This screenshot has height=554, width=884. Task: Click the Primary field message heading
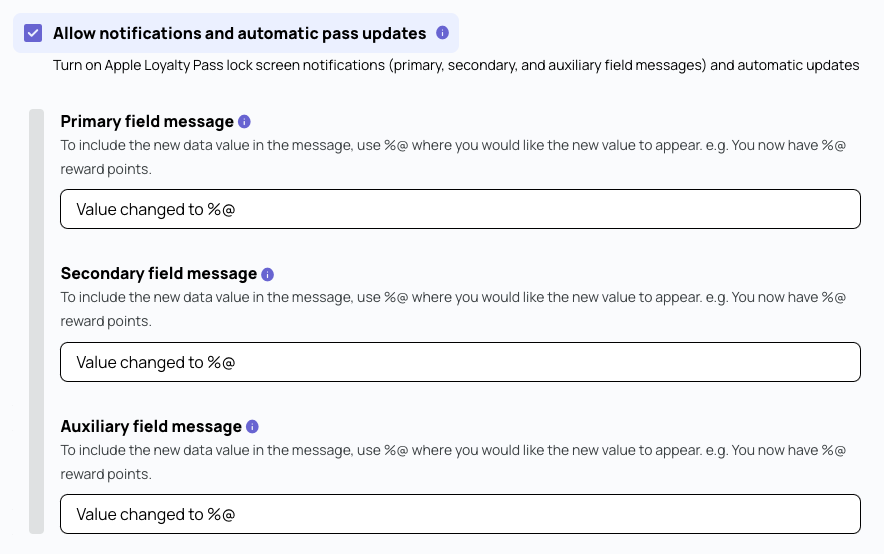(x=147, y=122)
